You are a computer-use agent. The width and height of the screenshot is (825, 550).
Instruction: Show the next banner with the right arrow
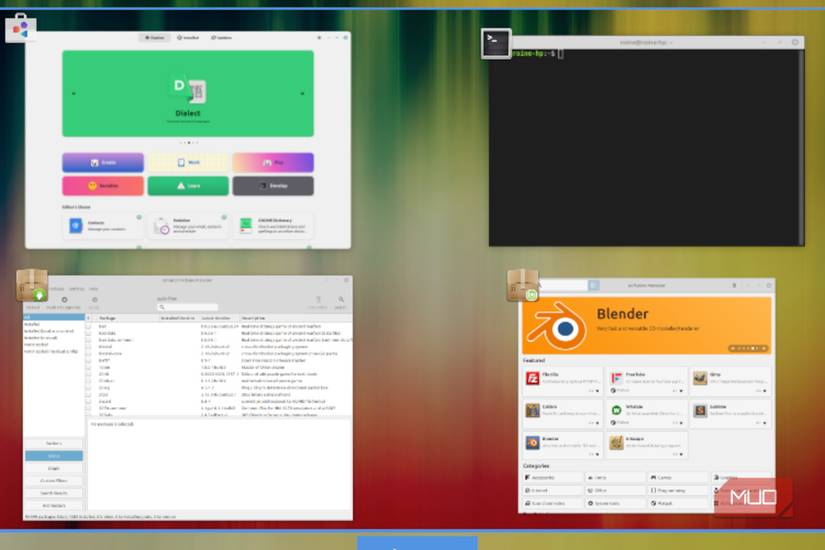(302, 94)
